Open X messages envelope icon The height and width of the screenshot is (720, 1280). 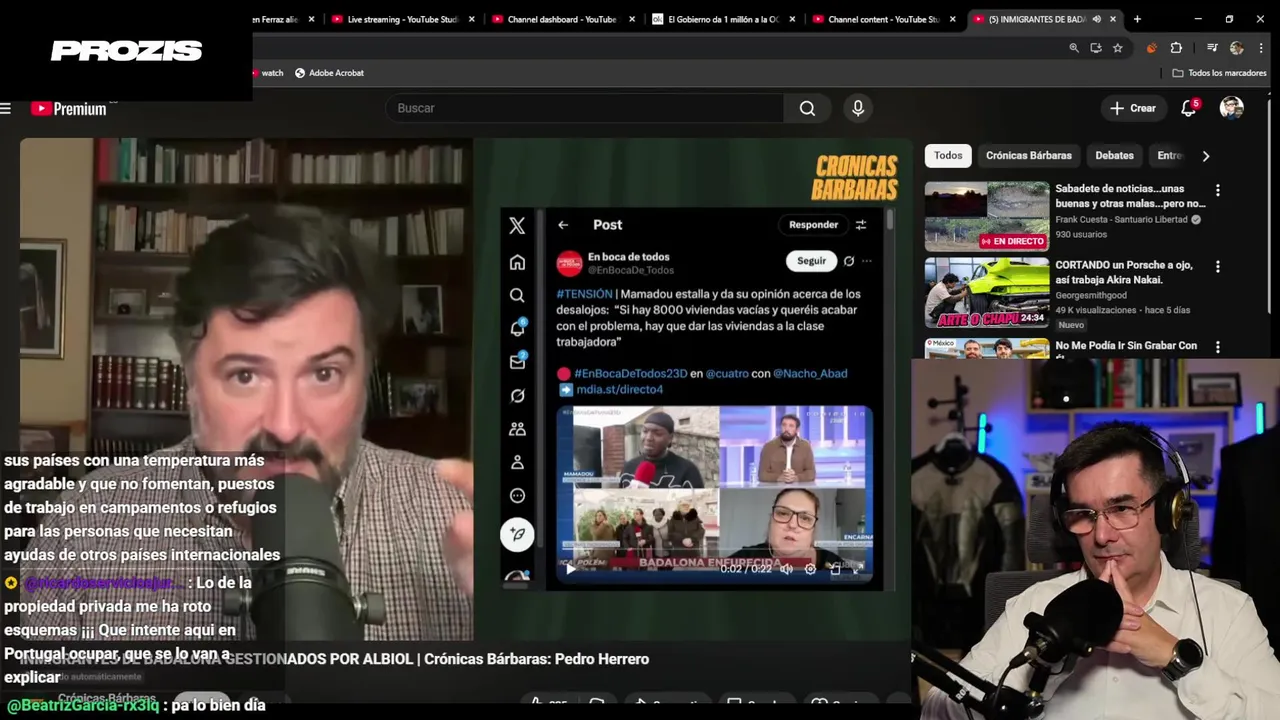point(517,362)
